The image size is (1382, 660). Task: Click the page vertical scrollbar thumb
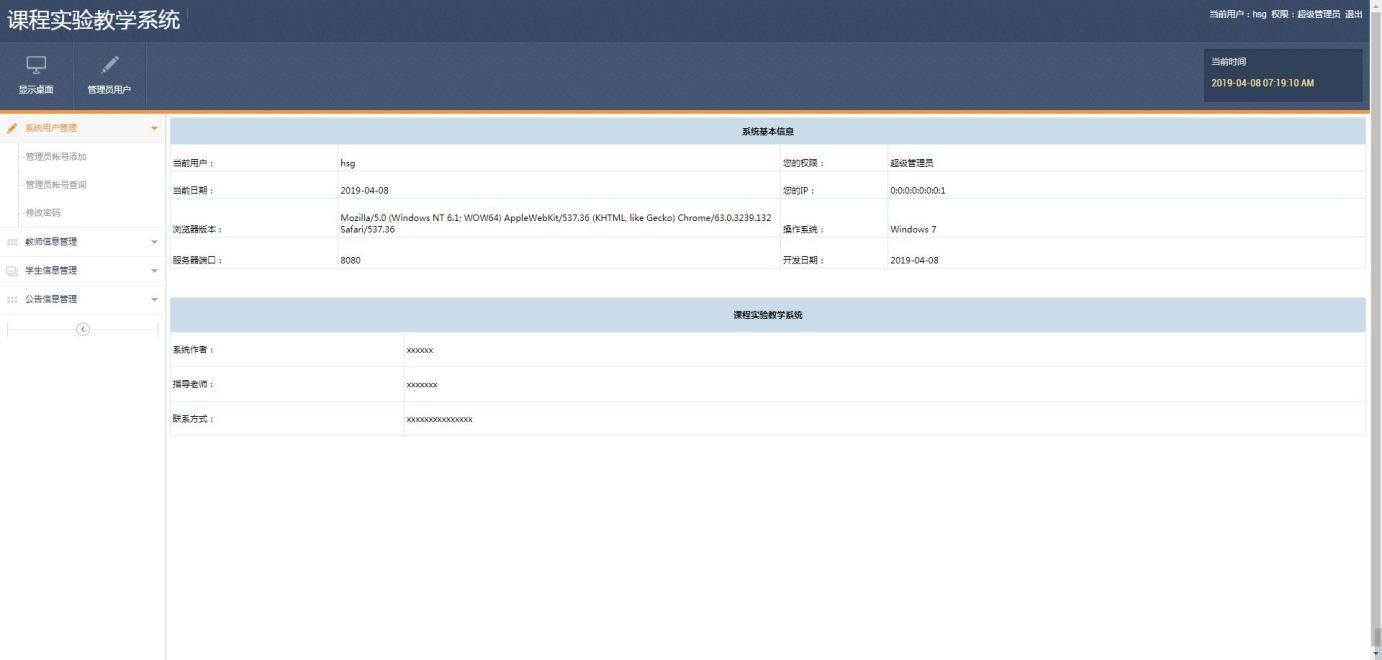(1376, 637)
